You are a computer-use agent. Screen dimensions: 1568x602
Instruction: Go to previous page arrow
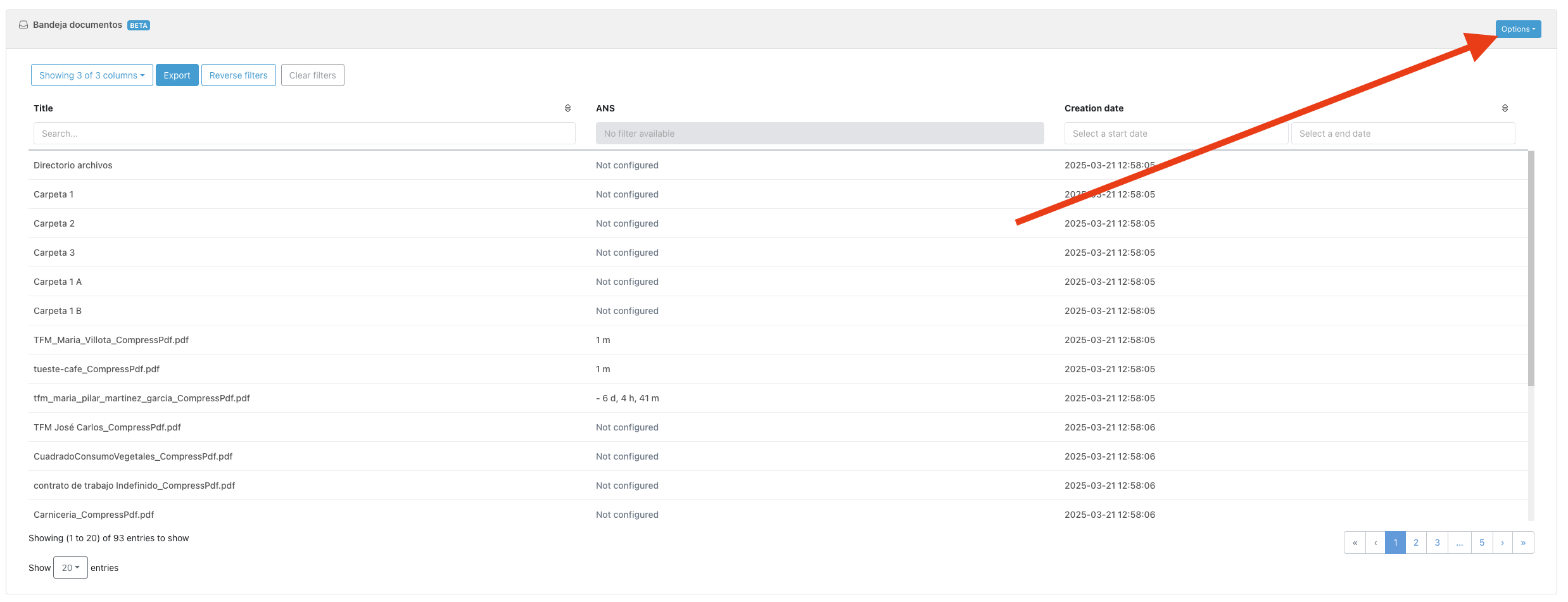pos(1375,542)
